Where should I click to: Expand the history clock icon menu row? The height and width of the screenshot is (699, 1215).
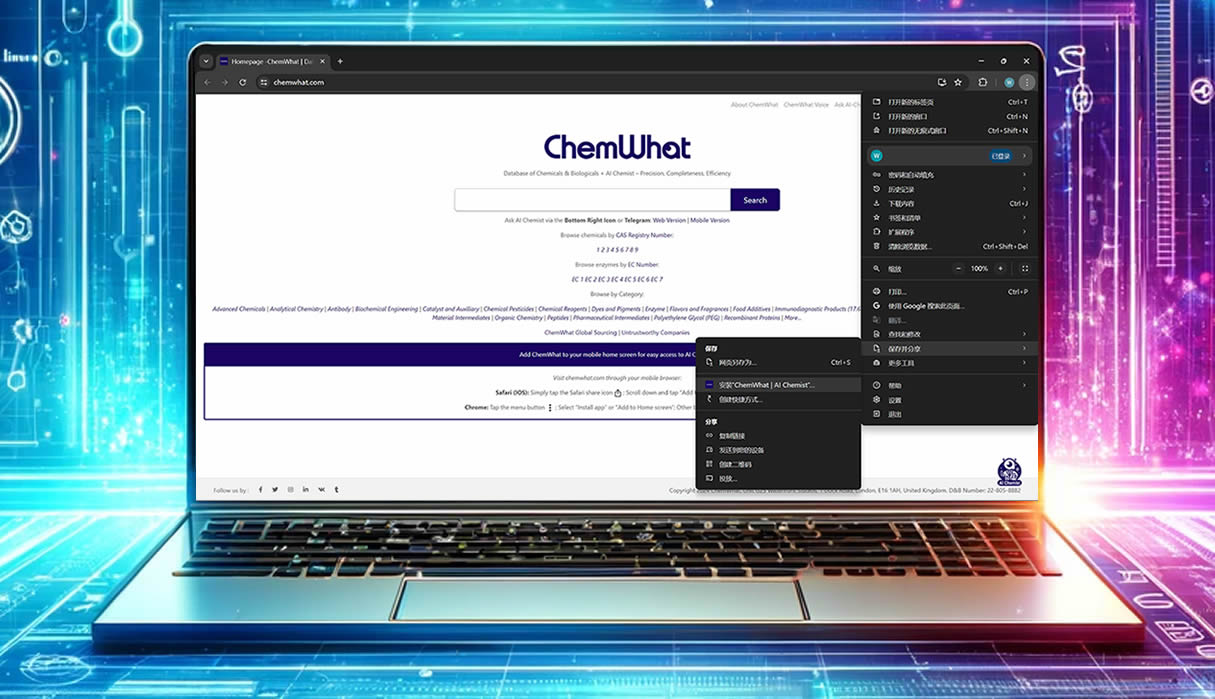coord(950,189)
